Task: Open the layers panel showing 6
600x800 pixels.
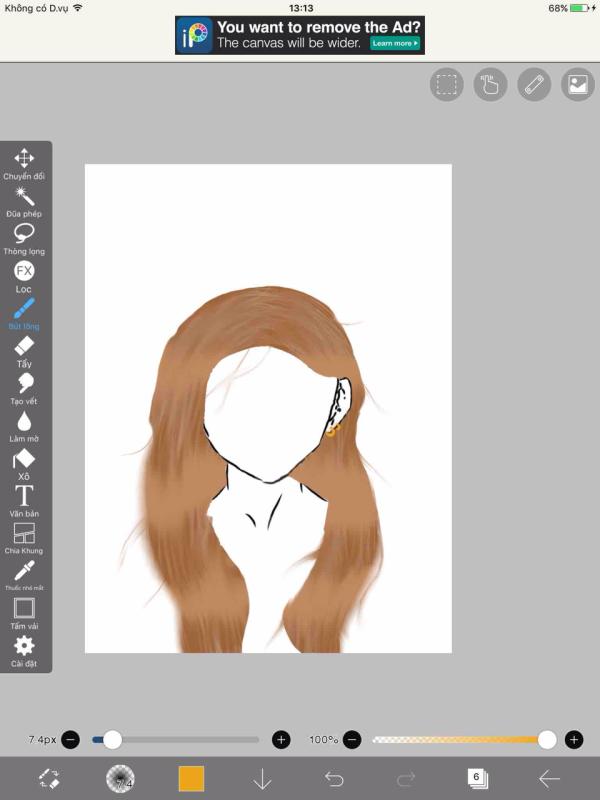Action: click(x=477, y=779)
